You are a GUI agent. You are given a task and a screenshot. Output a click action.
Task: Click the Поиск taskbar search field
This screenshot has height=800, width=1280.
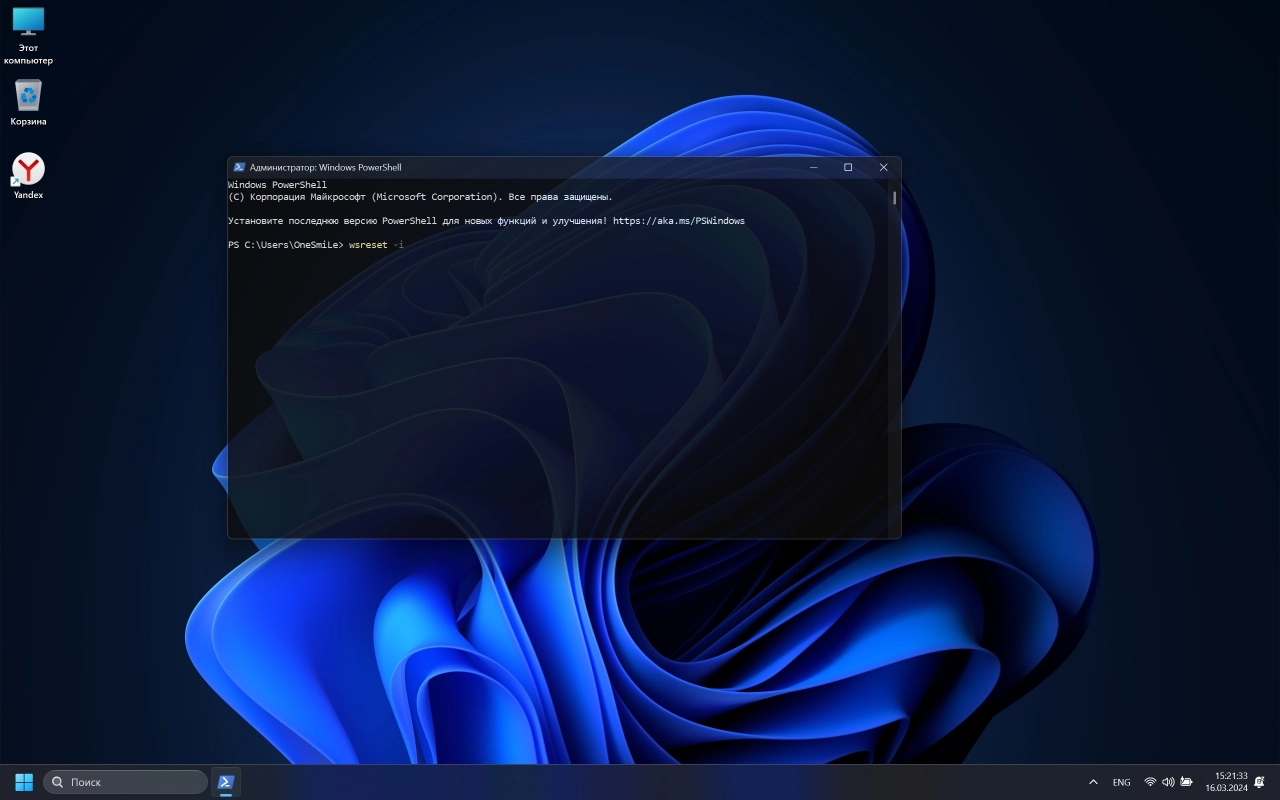click(126, 782)
